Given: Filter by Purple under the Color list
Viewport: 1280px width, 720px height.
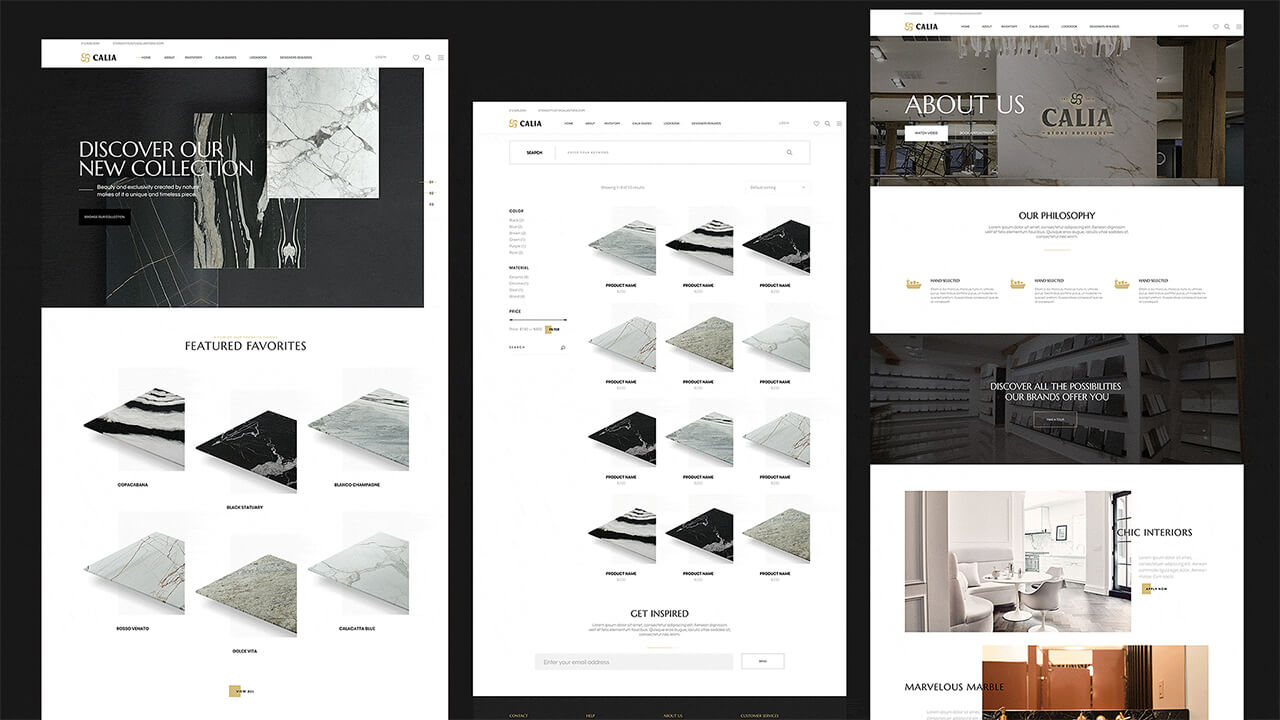Looking at the screenshot, I should 517,246.
